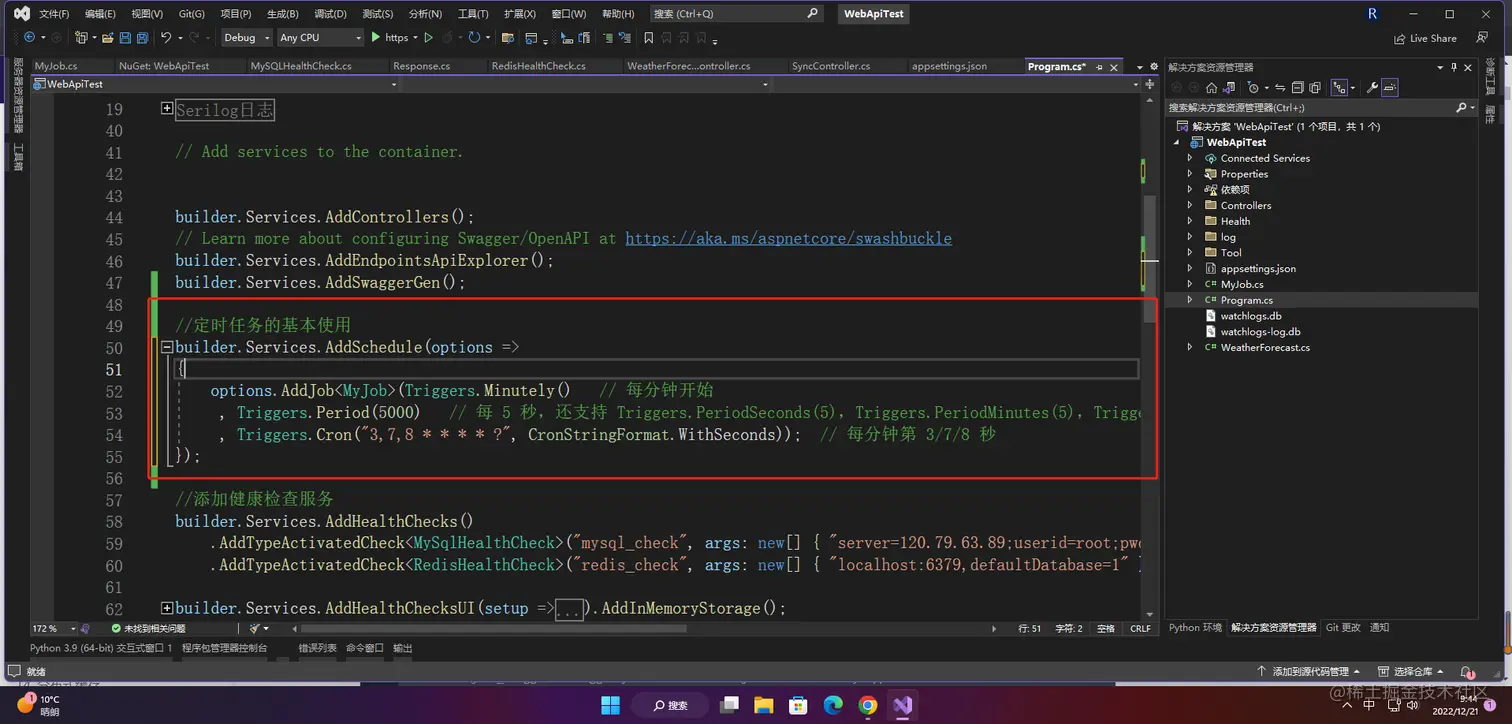Click the Solution Explorer search field
This screenshot has height=724, width=1512.
click(x=1321, y=107)
